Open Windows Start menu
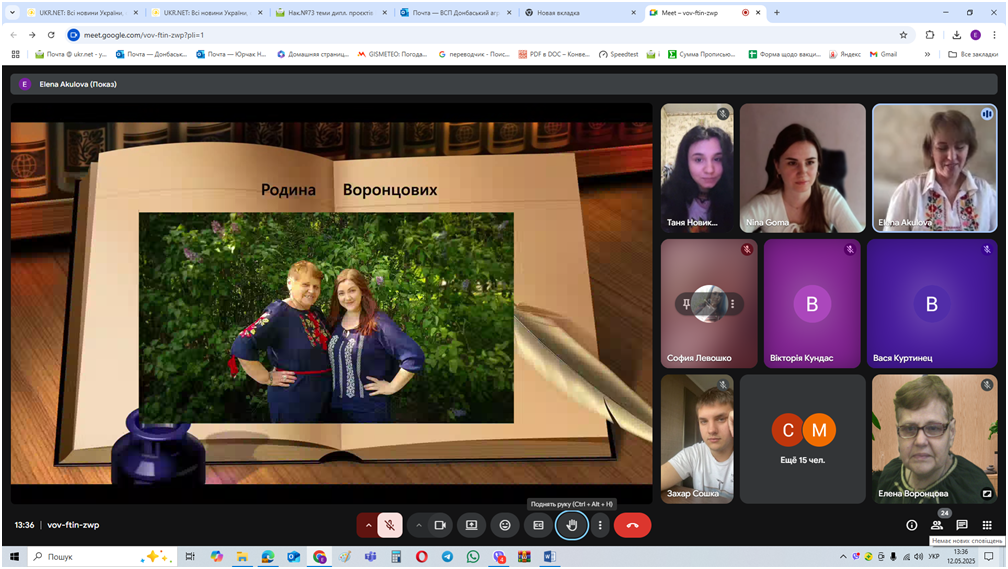This screenshot has width=1008, height=569. pos(14,556)
